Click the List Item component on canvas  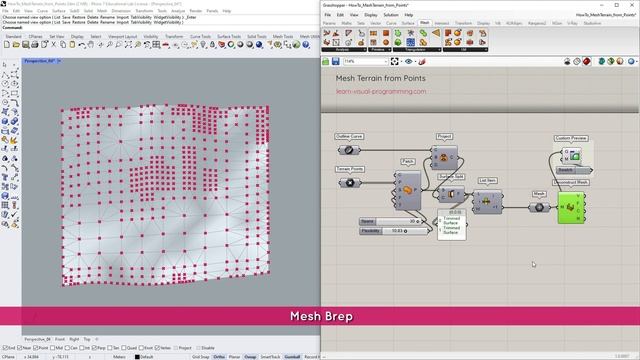point(487,202)
